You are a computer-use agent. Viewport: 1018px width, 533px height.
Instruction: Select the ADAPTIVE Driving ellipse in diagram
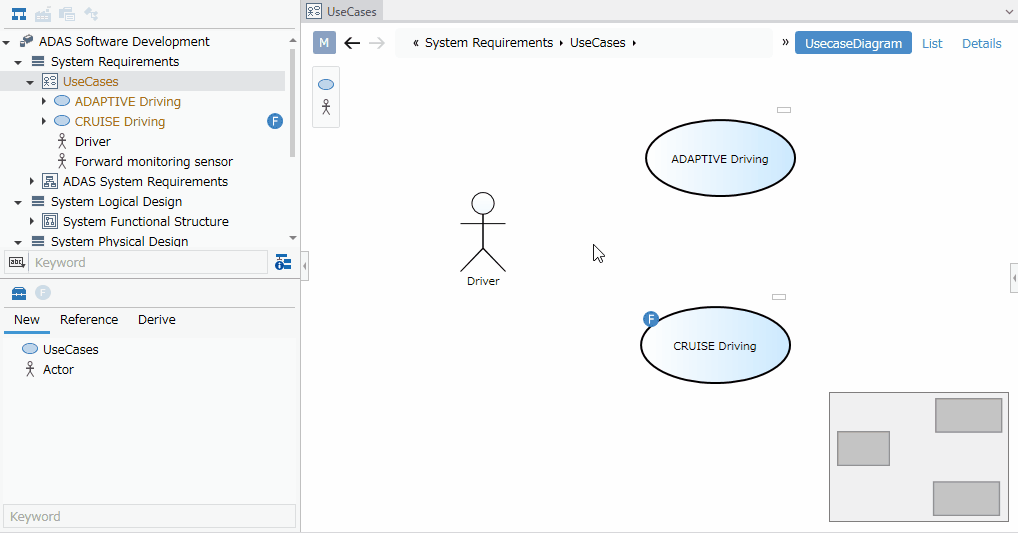(720, 158)
